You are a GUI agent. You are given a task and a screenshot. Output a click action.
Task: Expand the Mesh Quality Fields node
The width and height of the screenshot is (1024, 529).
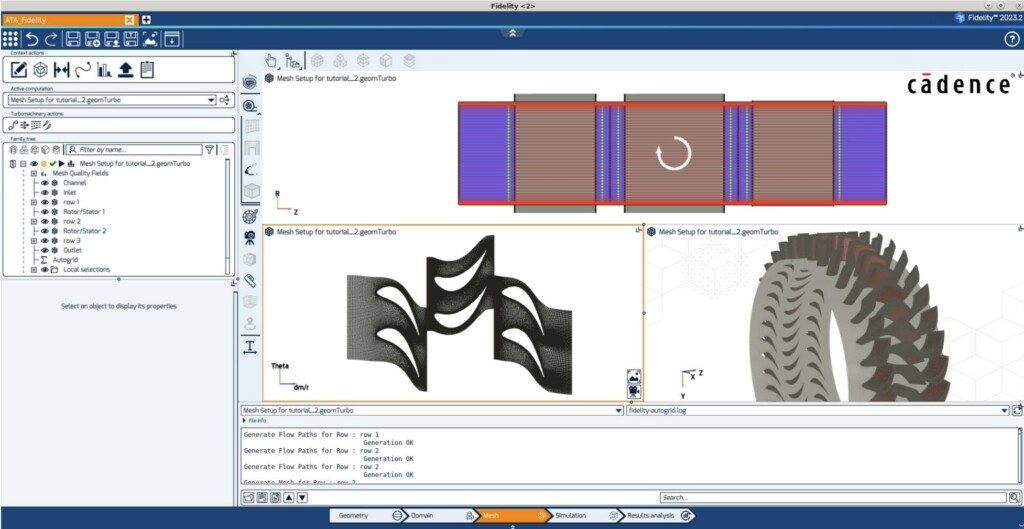[x=34, y=174]
